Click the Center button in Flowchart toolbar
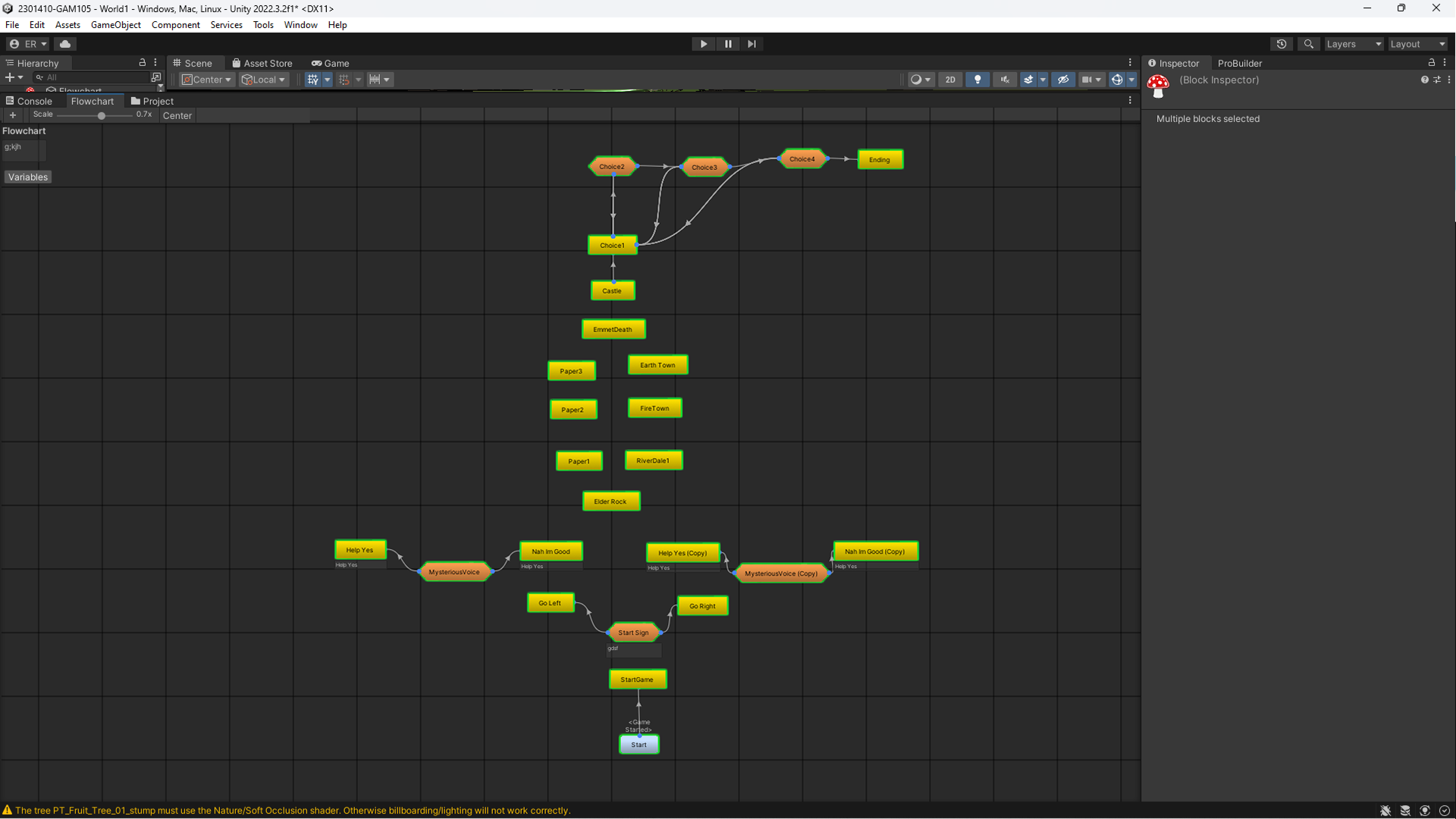Screen dimensions: 1456x819 (177, 116)
